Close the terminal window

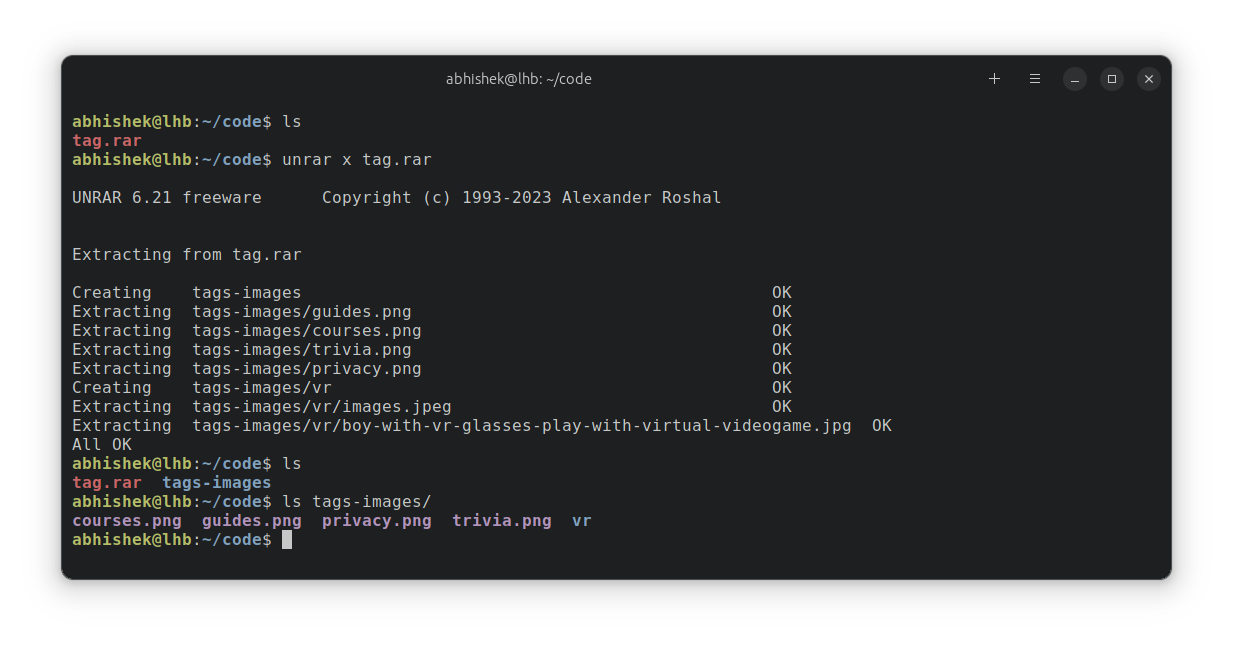[x=1149, y=79]
